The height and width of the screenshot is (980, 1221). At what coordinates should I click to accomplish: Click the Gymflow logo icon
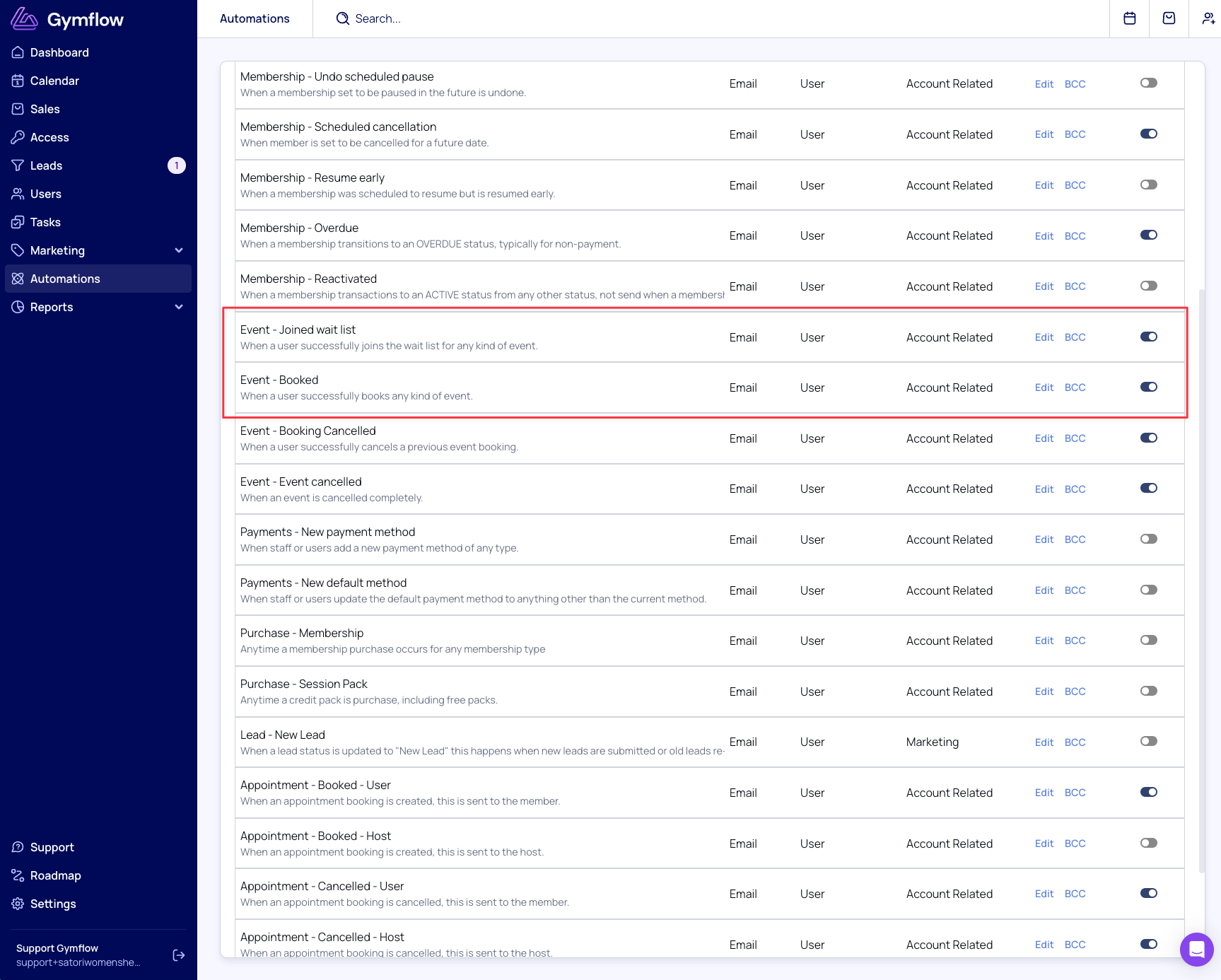(x=24, y=19)
